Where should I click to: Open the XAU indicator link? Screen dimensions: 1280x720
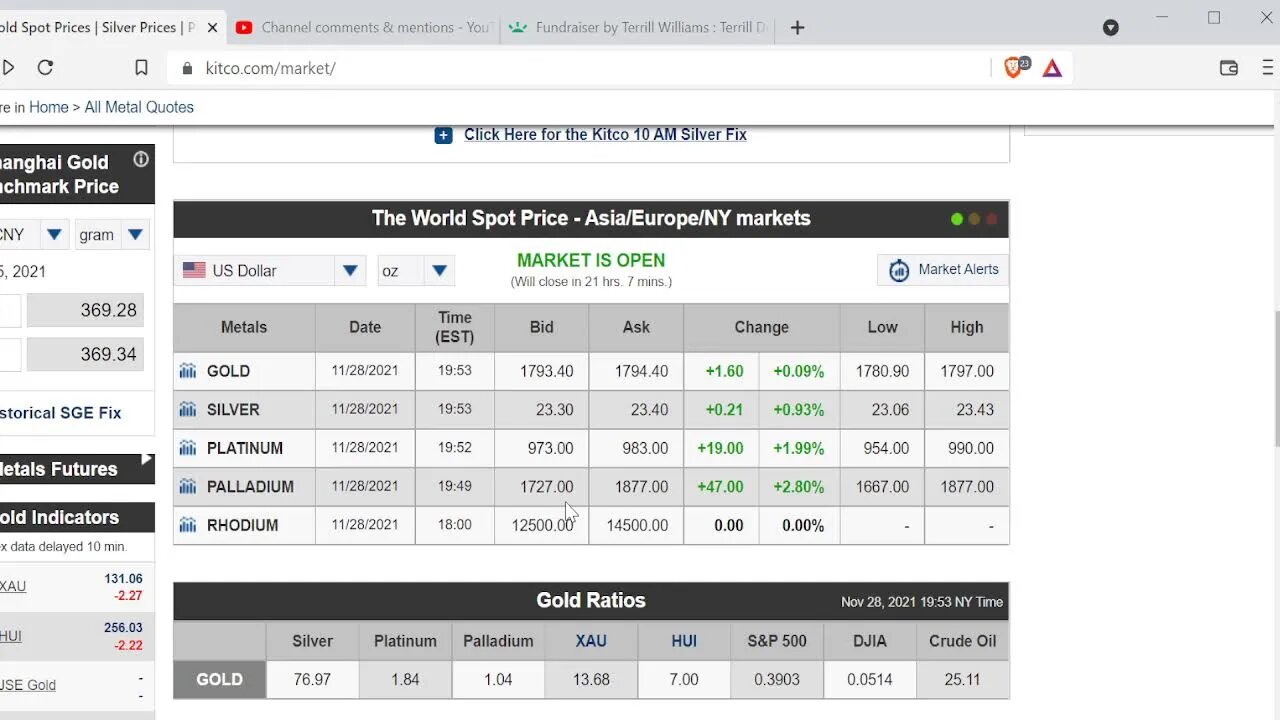coord(13,586)
